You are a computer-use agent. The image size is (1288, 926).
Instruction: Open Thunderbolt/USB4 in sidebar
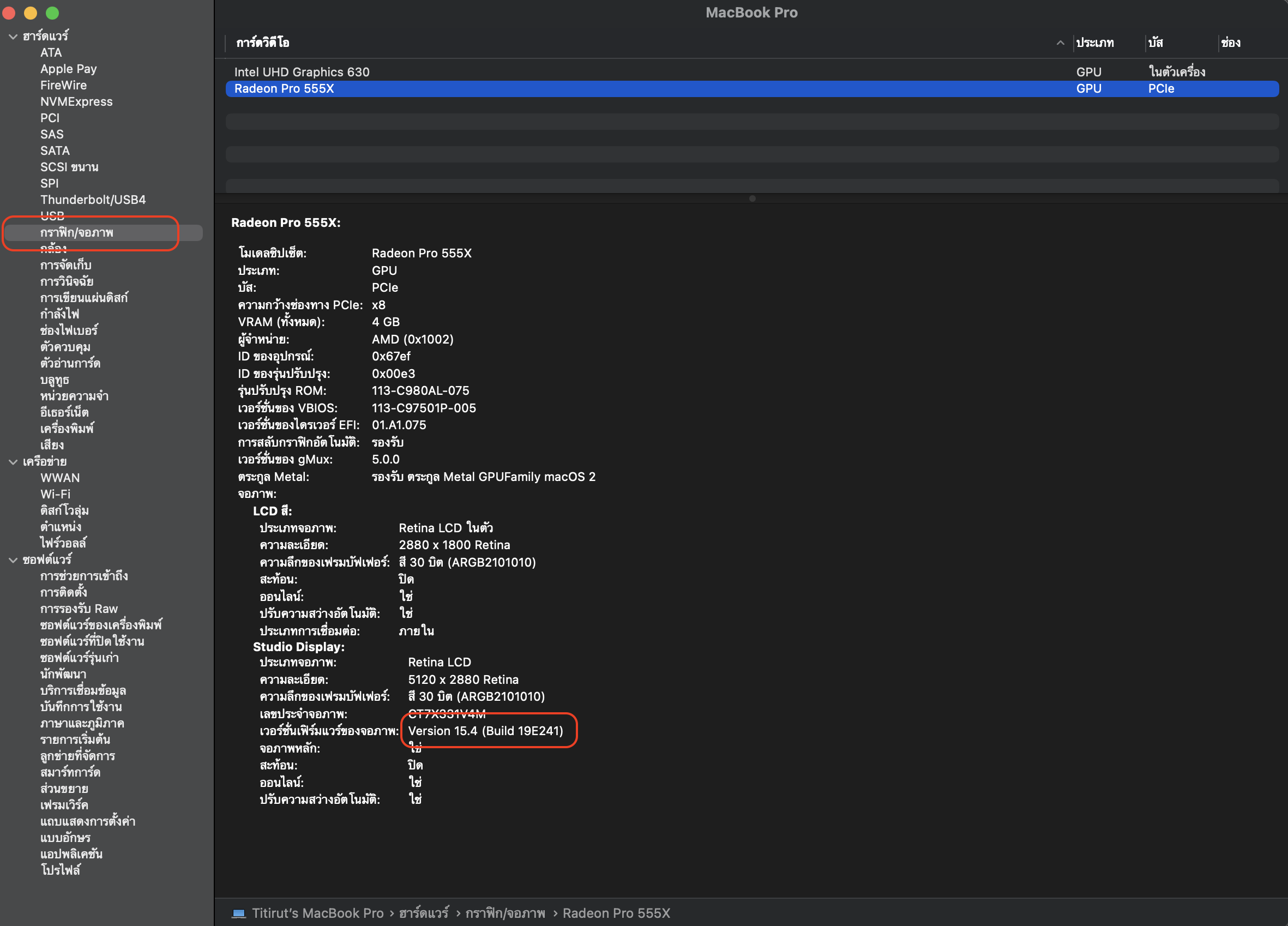(x=93, y=200)
